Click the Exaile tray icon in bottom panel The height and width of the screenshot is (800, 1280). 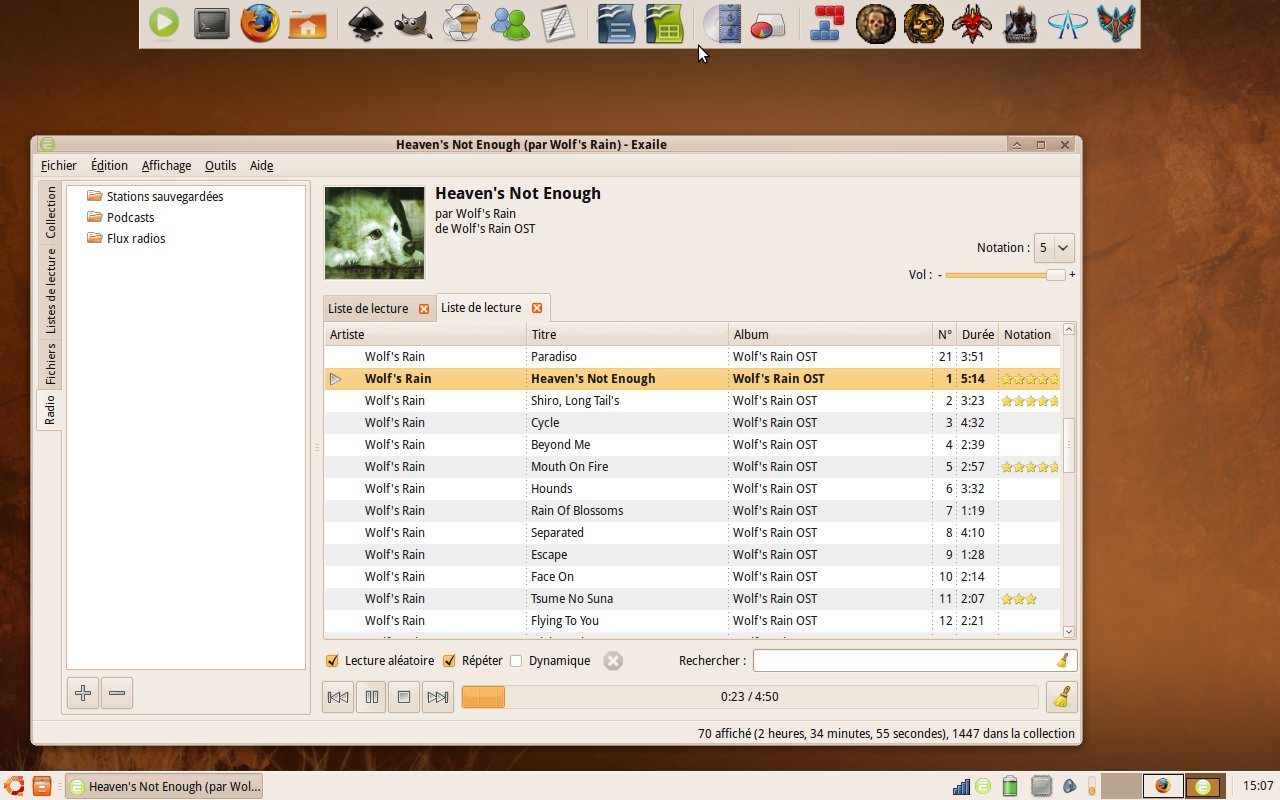click(x=983, y=786)
